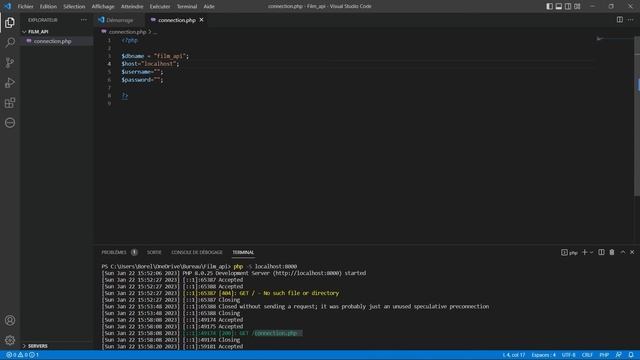Switch to the Démarrage tab
The width and height of the screenshot is (640, 360).
pos(120,20)
